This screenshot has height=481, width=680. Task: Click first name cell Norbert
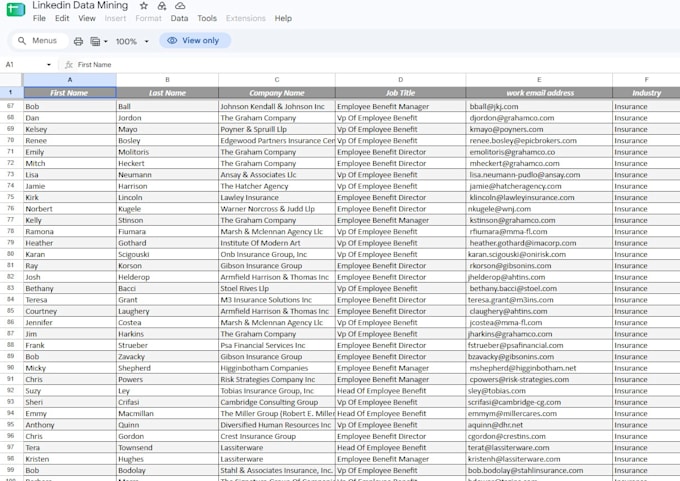click(70, 209)
